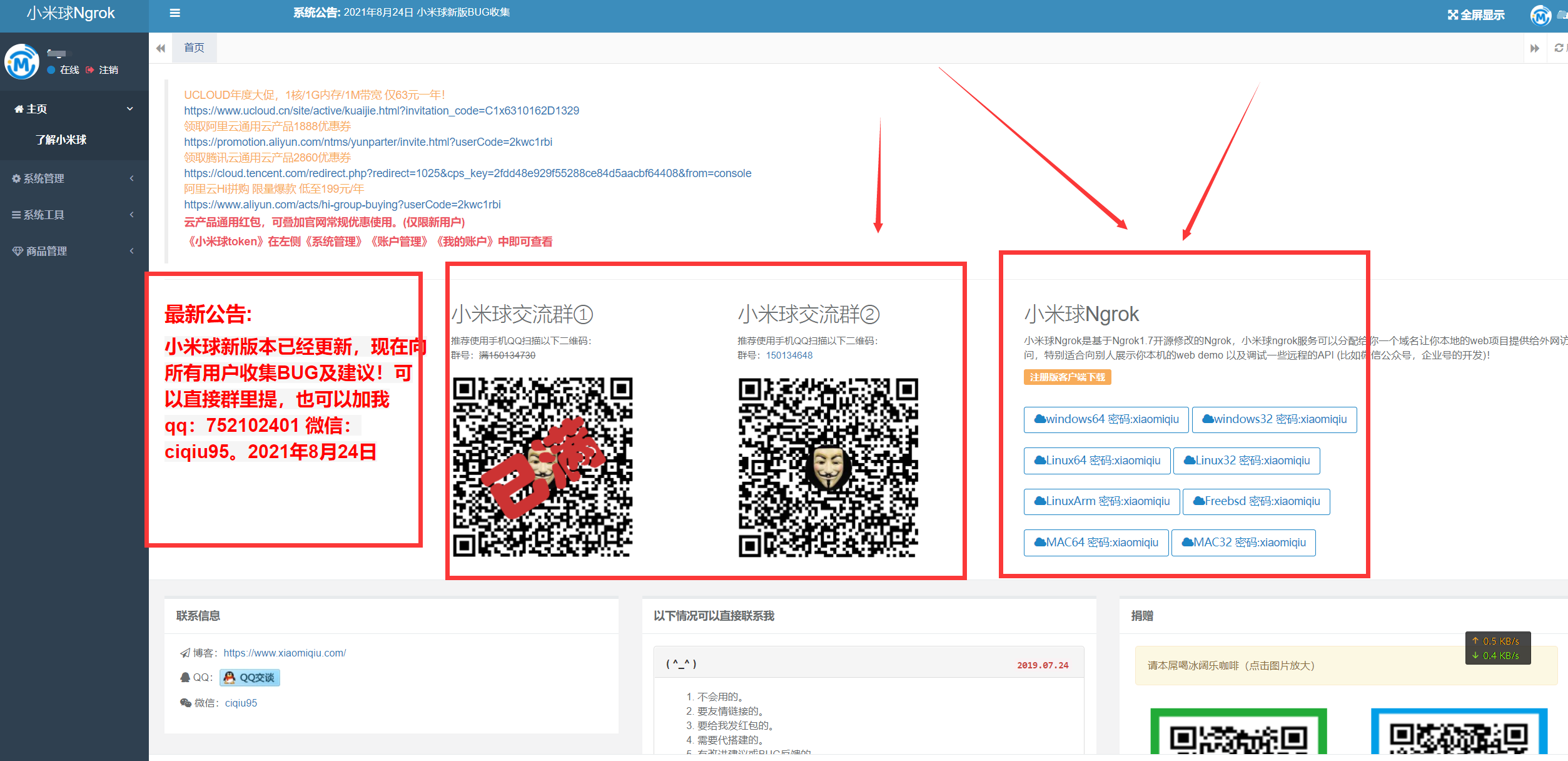This screenshot has height=761, width=1568.
Task: Switch to the 首页 tab
Action: coord(194,48)
